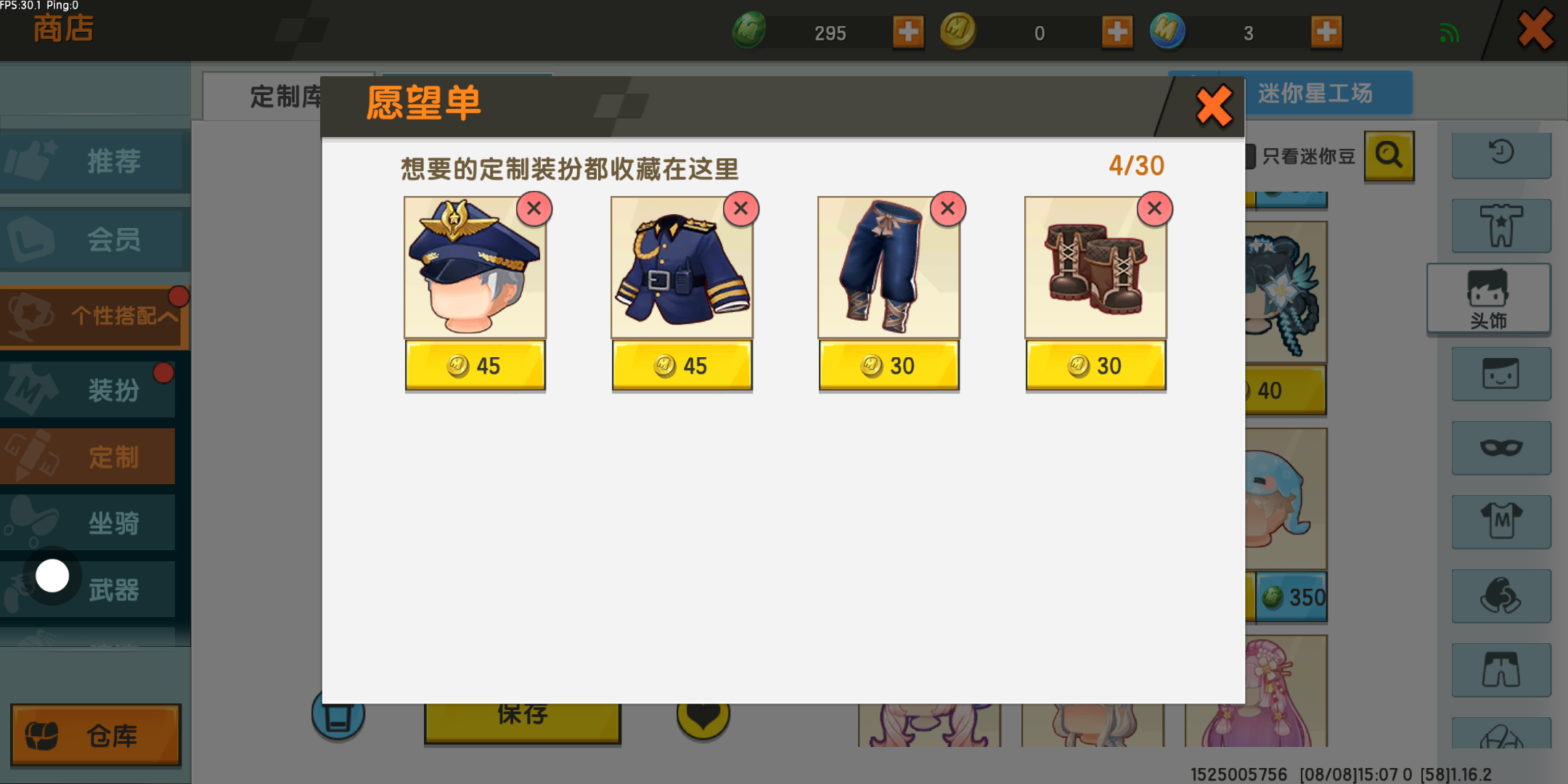Screen dimensions: 1568x784
Task: Open the history reset icon
Action: tap(1501, 155)
